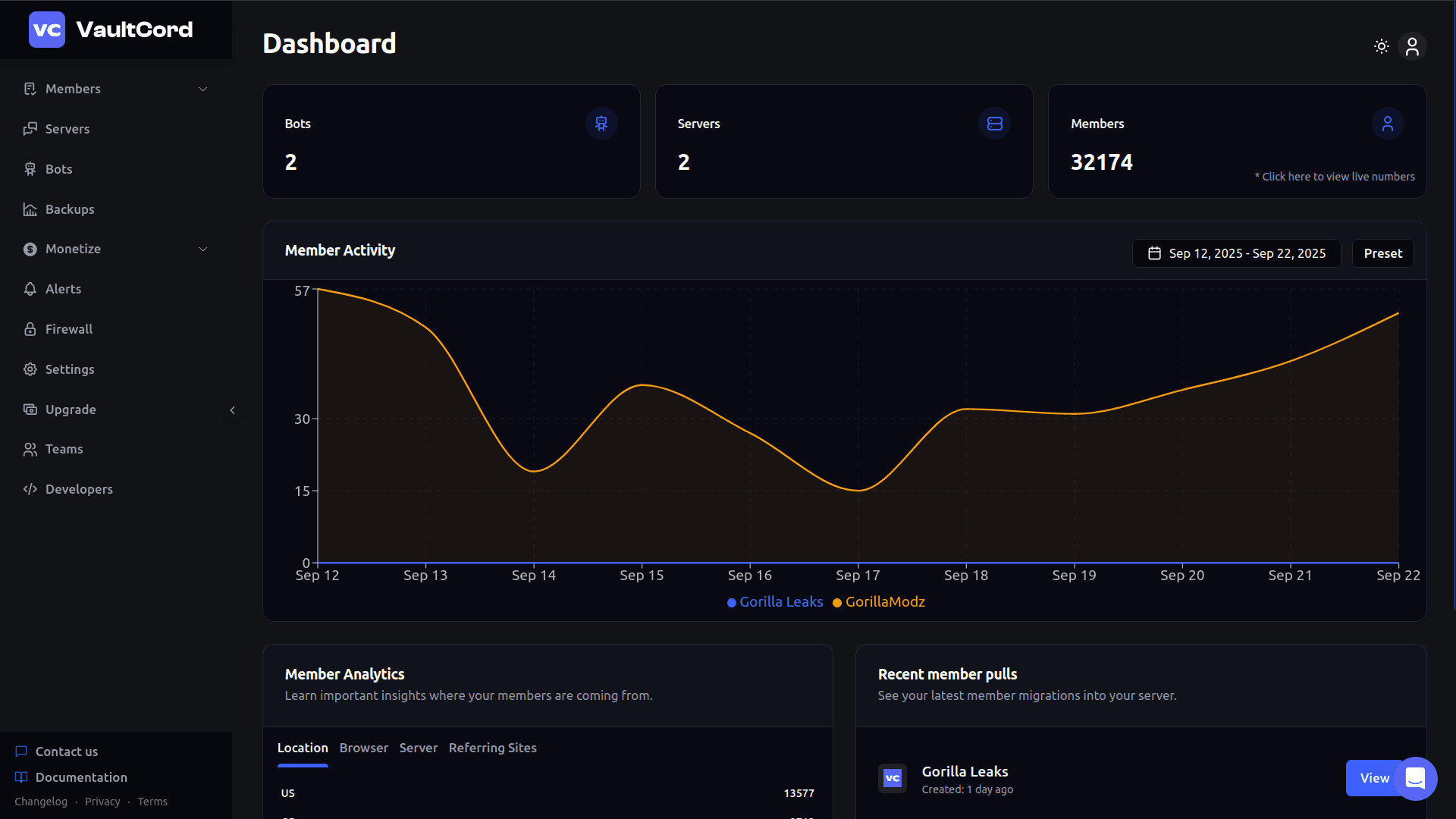
Task: Open the Monetize sidebar item
Action: pos(115,249)
